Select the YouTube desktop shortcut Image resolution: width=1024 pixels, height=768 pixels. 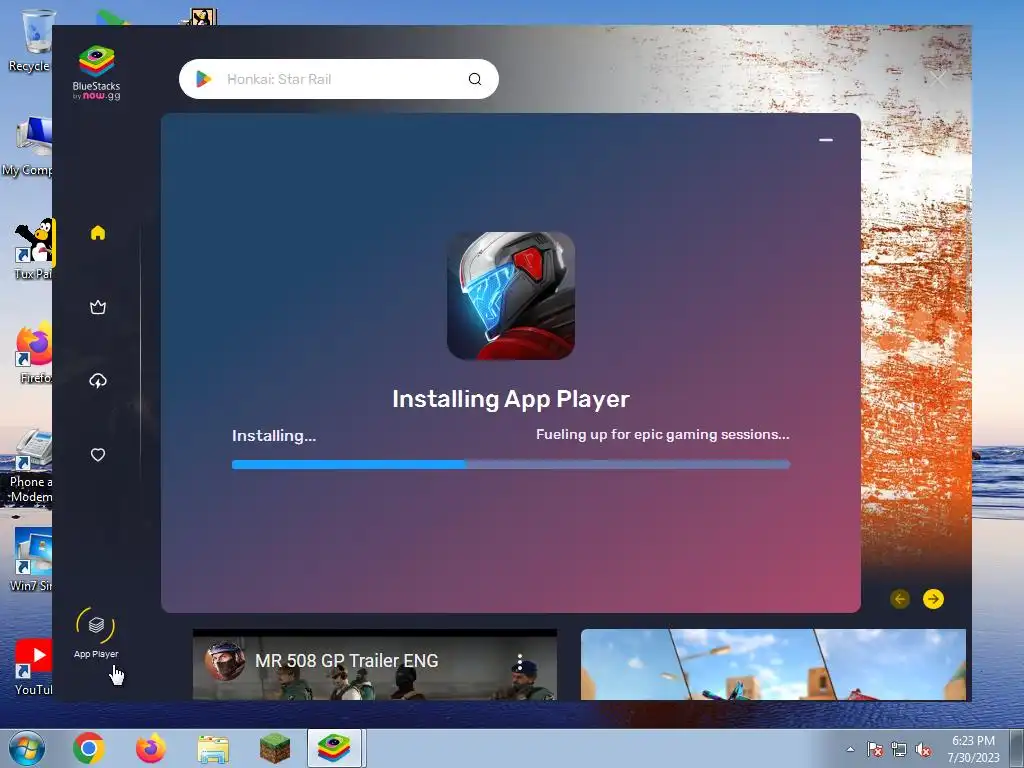pyautogui.click(x=33, y=666)
